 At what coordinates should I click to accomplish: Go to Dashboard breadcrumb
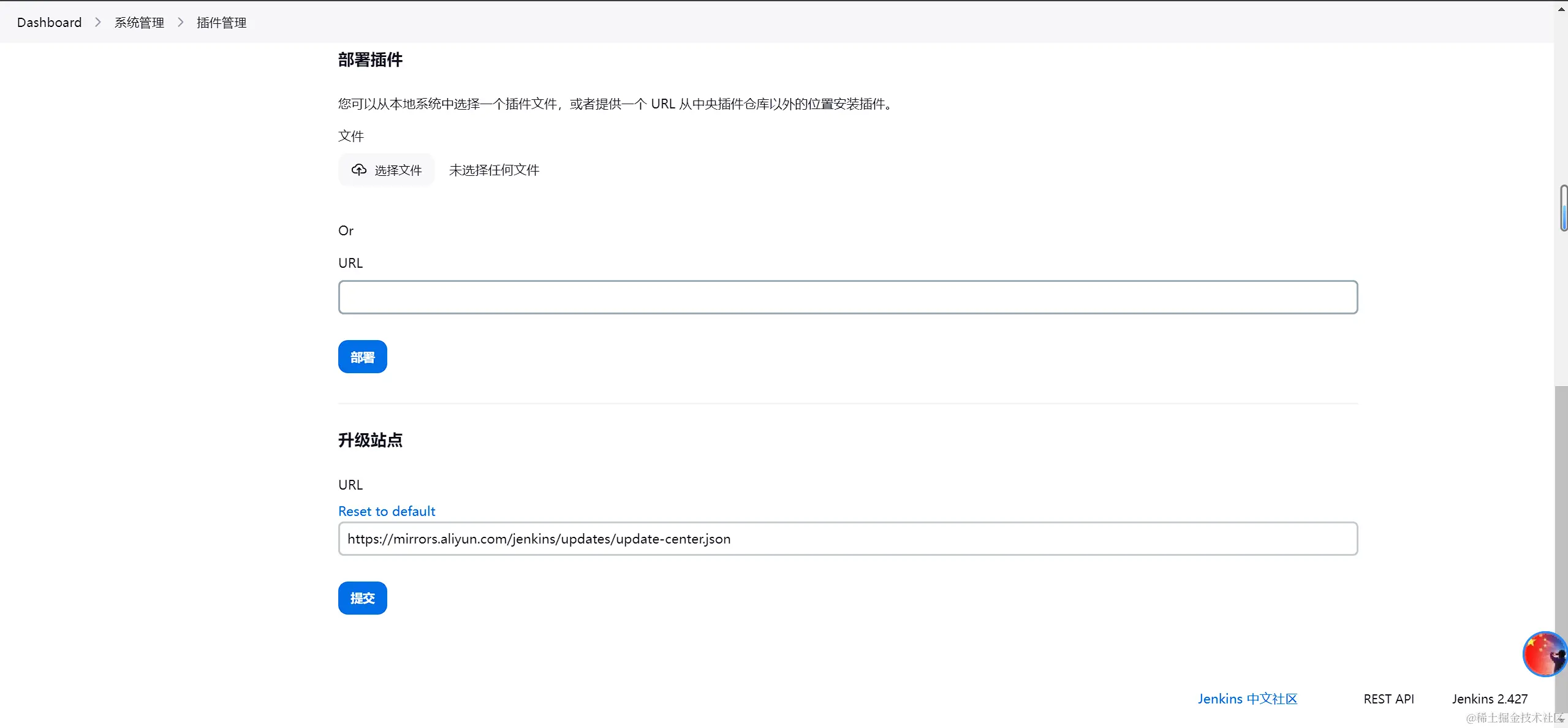pyautogui.click(x=49, y=23)
